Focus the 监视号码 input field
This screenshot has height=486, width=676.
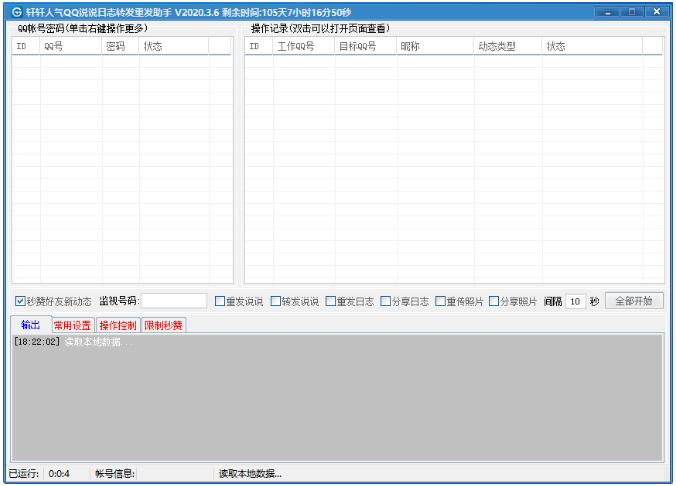(174, 301)
